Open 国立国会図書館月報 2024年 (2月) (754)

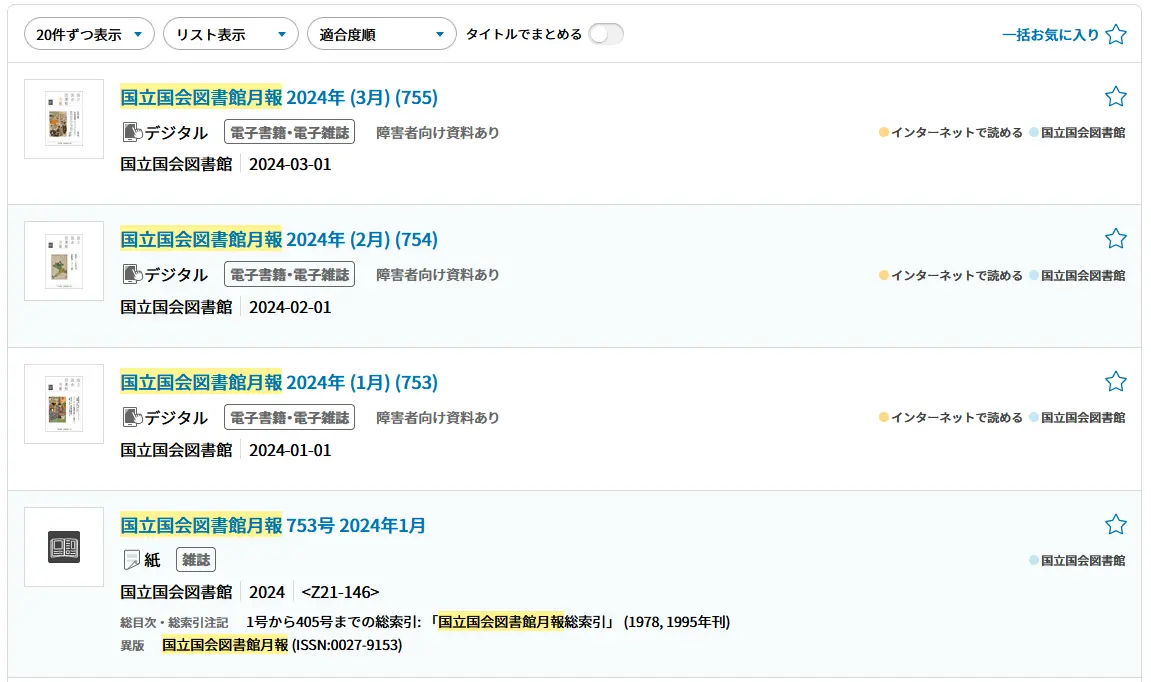279,239
